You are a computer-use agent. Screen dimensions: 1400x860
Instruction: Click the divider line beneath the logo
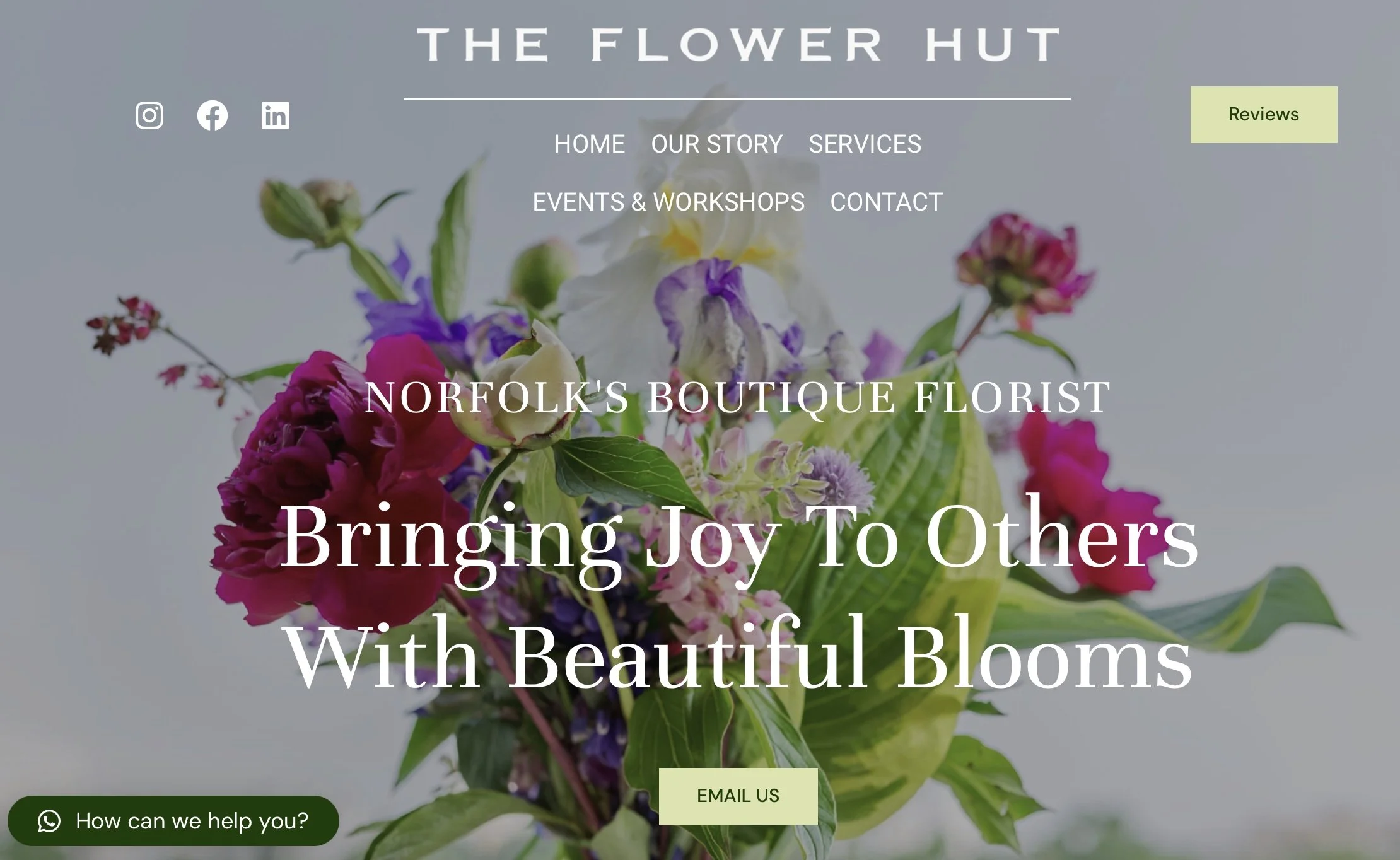click(738, 99)
